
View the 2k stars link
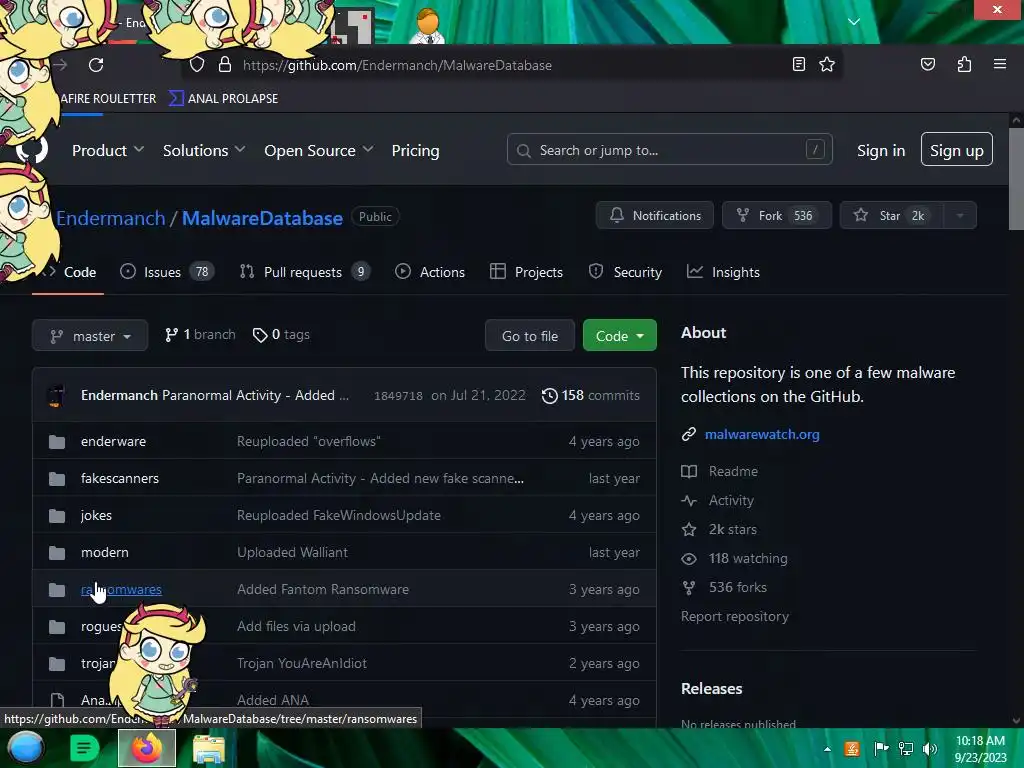coord(719,529)
